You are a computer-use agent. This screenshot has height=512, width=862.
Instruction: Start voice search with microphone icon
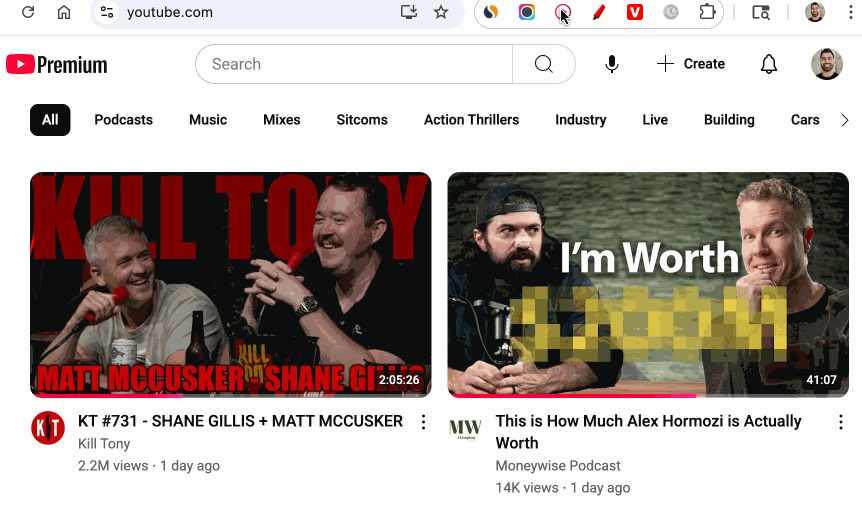pyautogui.click(x=611, y=64)
